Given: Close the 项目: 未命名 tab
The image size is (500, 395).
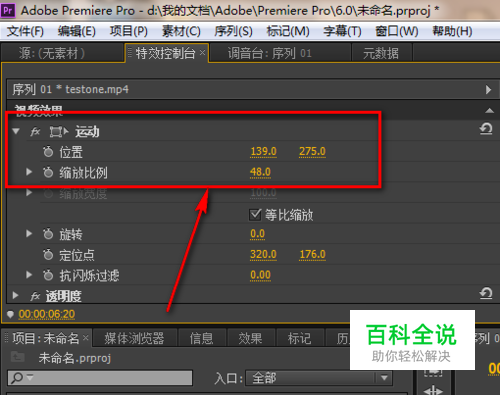Looking at the screenshot, I should (x=86, y=338).
